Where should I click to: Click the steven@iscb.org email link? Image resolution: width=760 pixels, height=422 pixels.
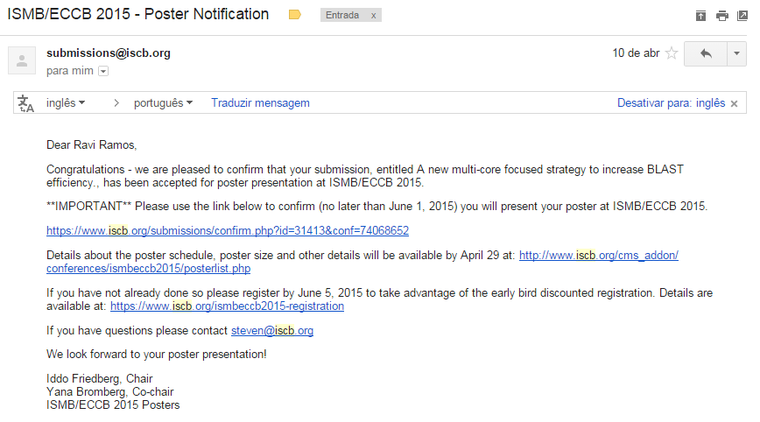272,330
